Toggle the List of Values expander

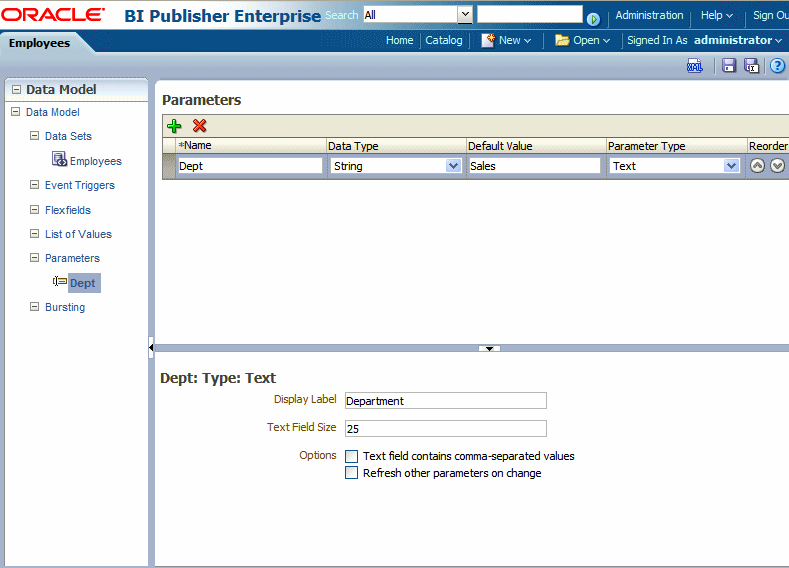point(34,233)
